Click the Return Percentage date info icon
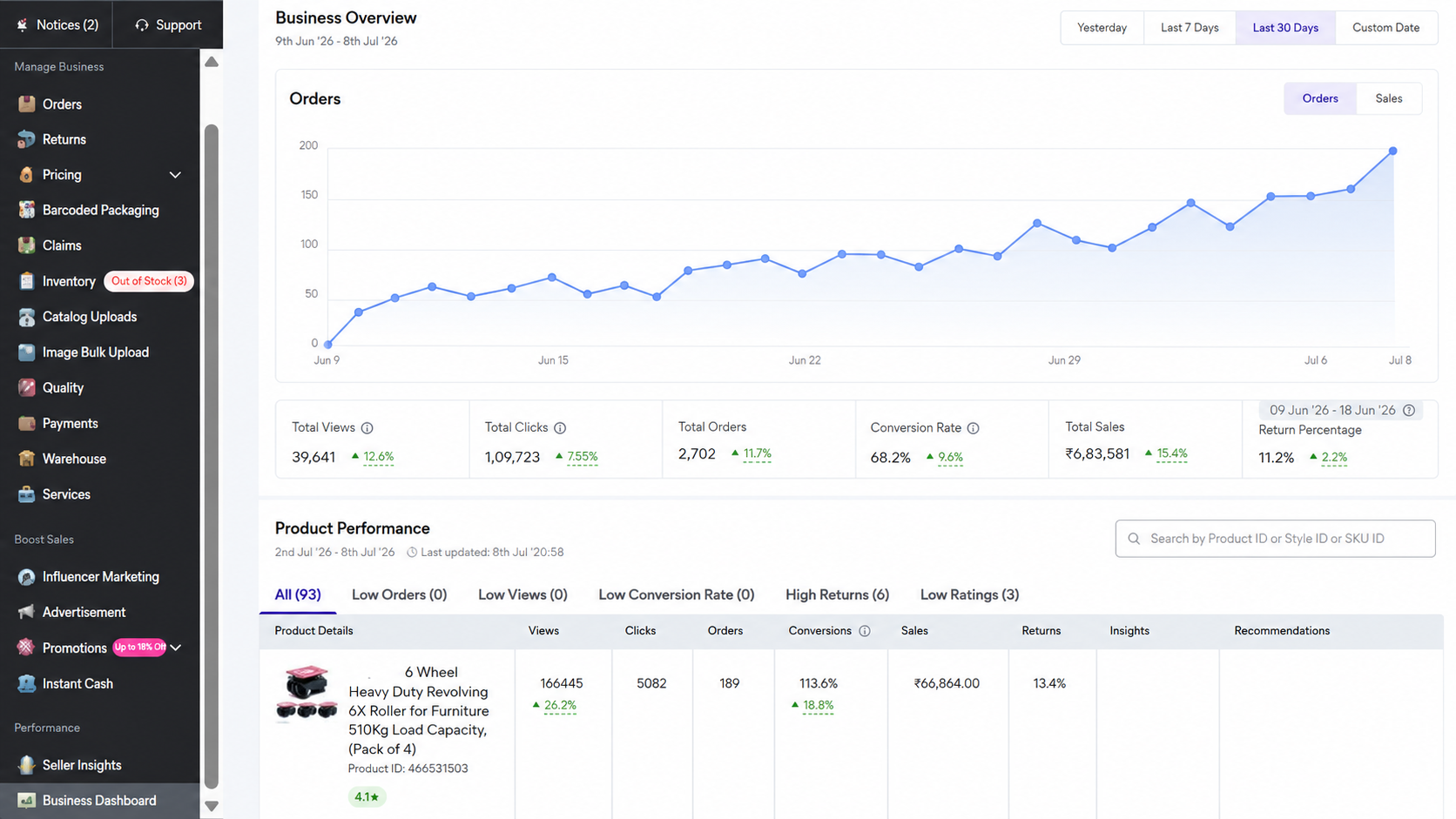 click(x=1409, y=410)
